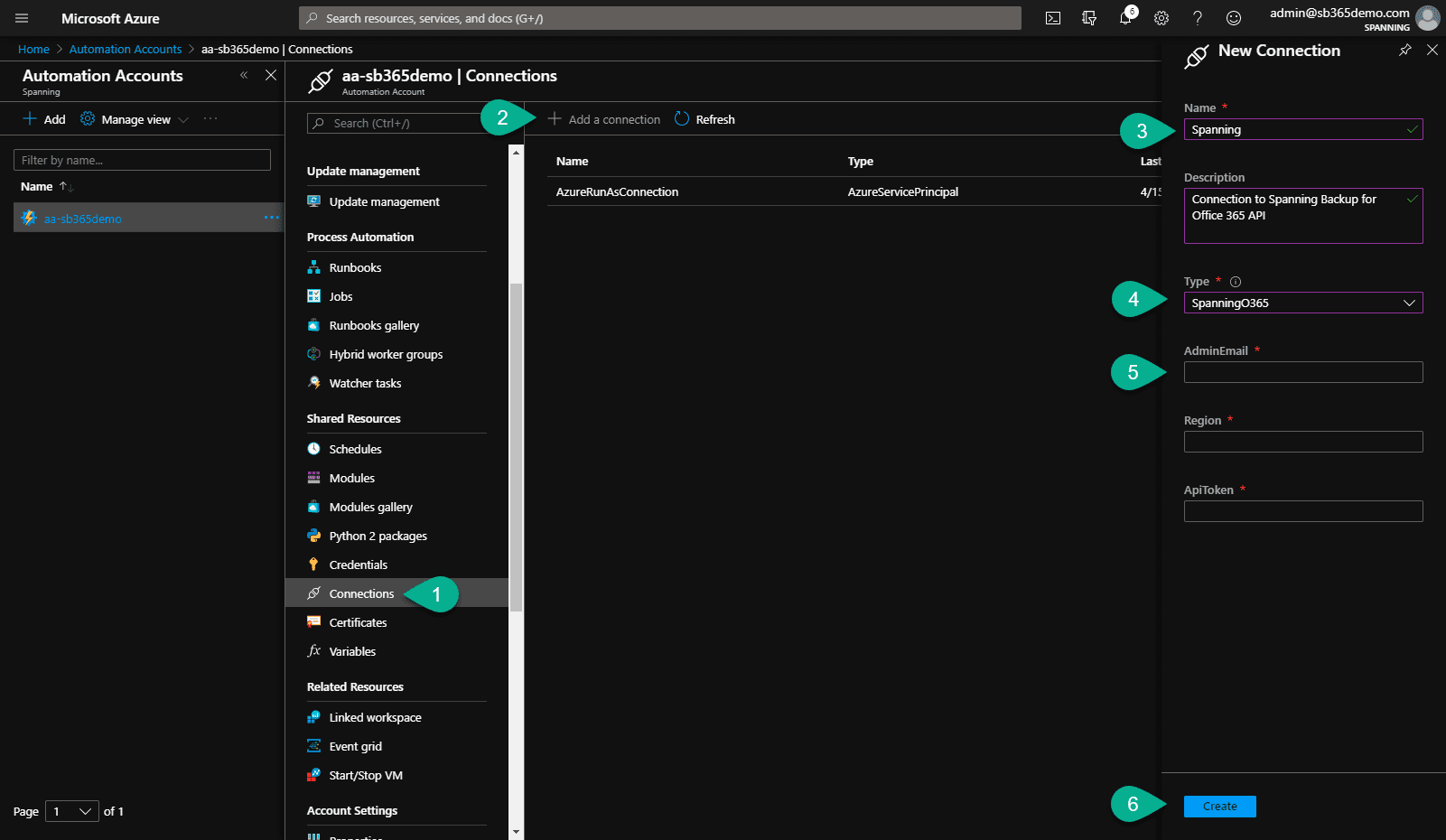Click the Name field containing Spanning
Viewport: 1446px width, 840px height.
click(1303, 129)
